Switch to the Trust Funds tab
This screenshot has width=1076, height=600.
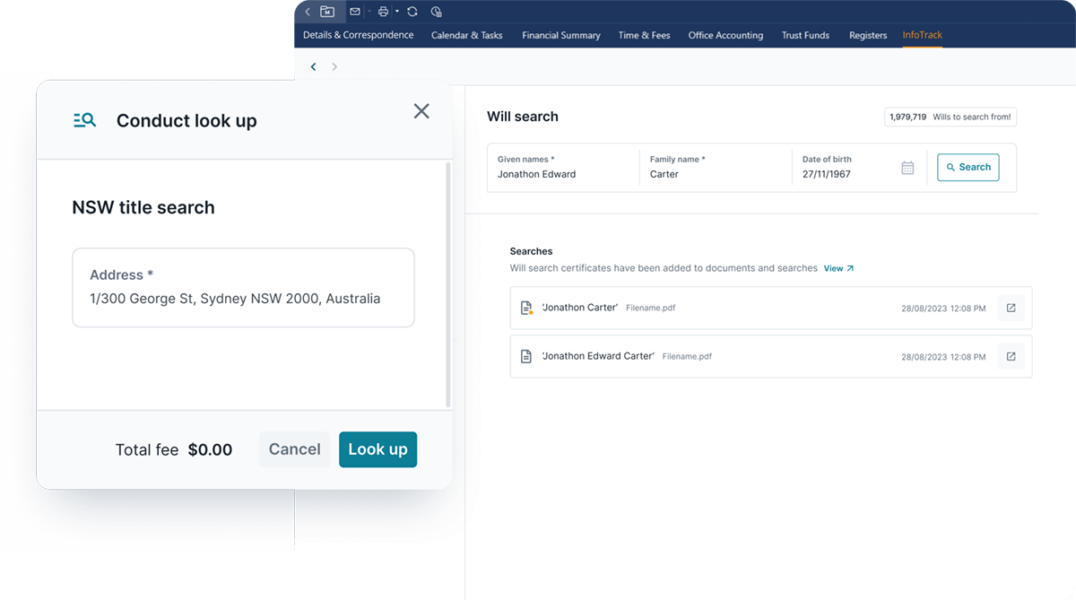[x=805, y=35]
